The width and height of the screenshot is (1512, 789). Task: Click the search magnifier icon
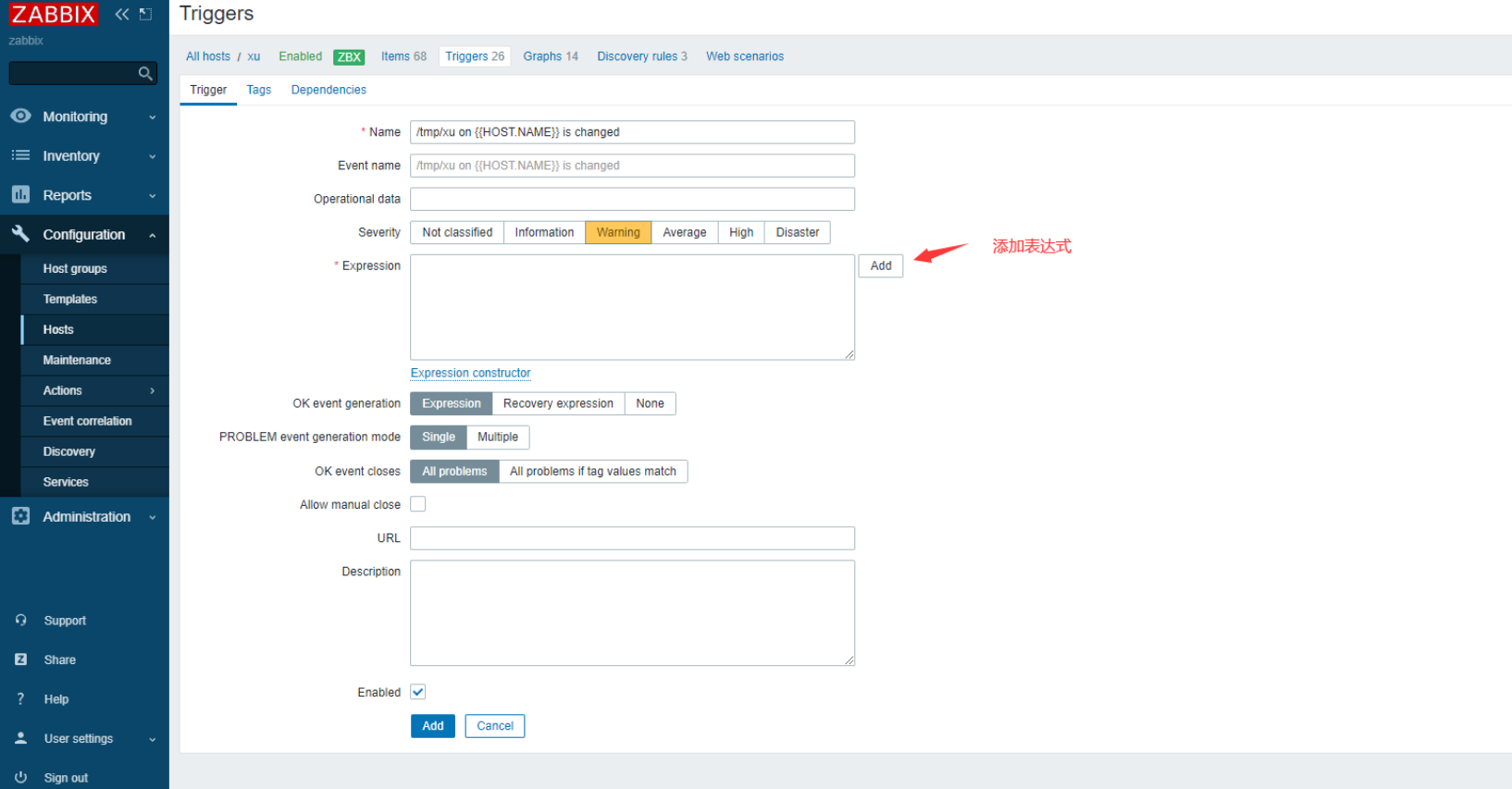coord(145,73)
